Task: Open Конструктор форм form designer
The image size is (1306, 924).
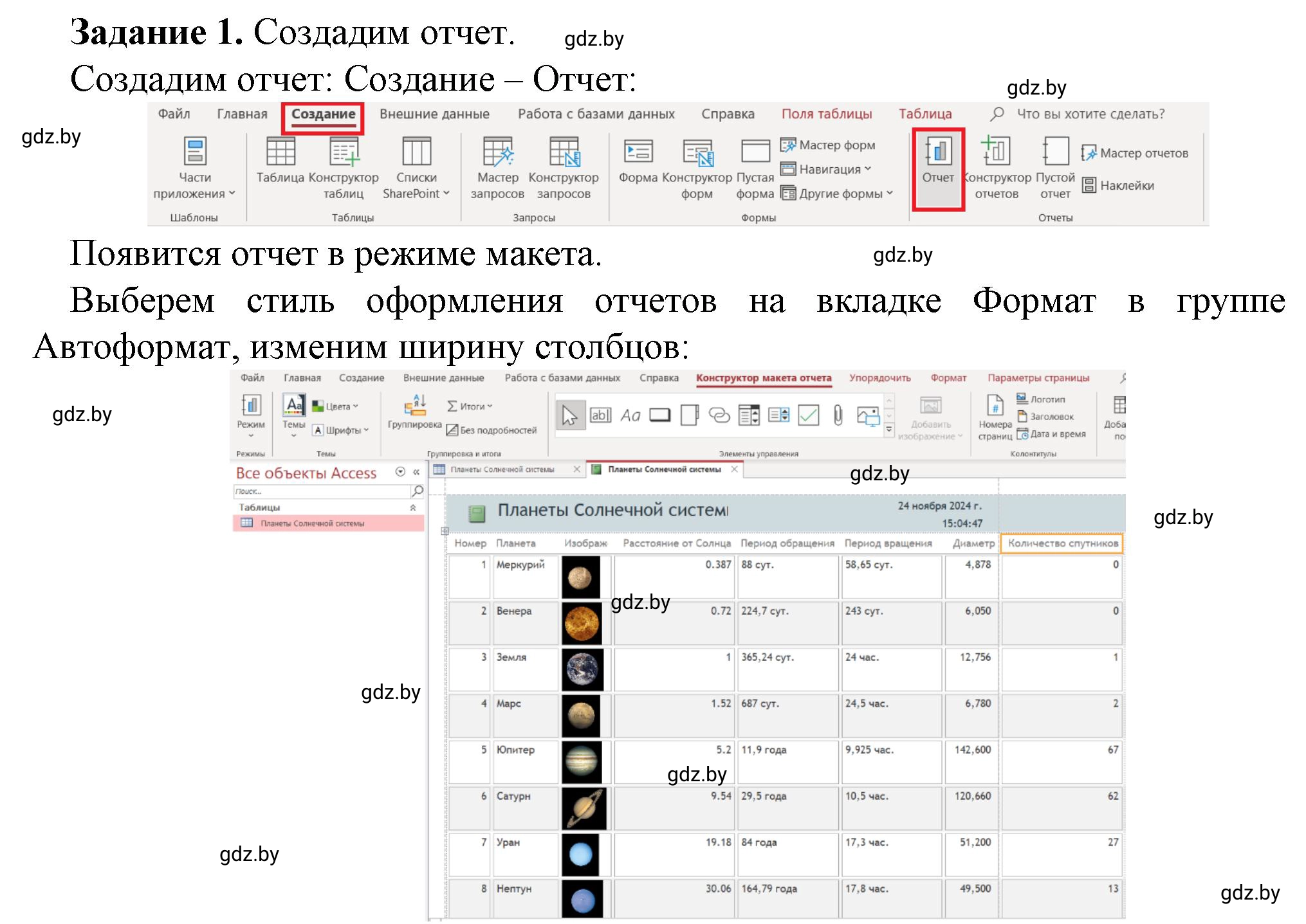Action: coord(697,168)
